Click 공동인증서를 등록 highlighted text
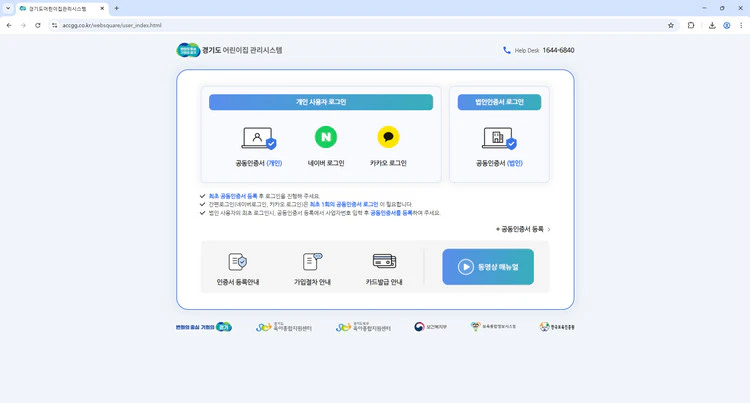Image resolution: width=750 pixels, height=403 pixels. coord(391,213)
